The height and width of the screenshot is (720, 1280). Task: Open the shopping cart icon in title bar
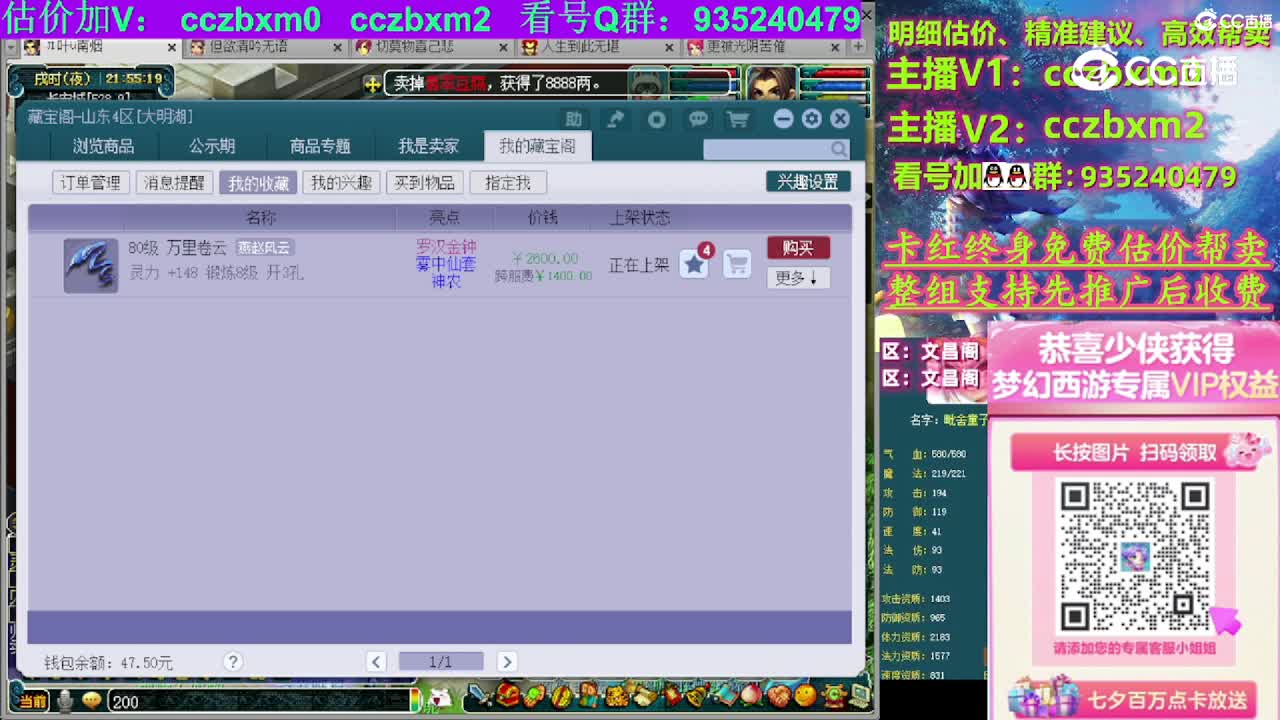(x=738, y=119)
